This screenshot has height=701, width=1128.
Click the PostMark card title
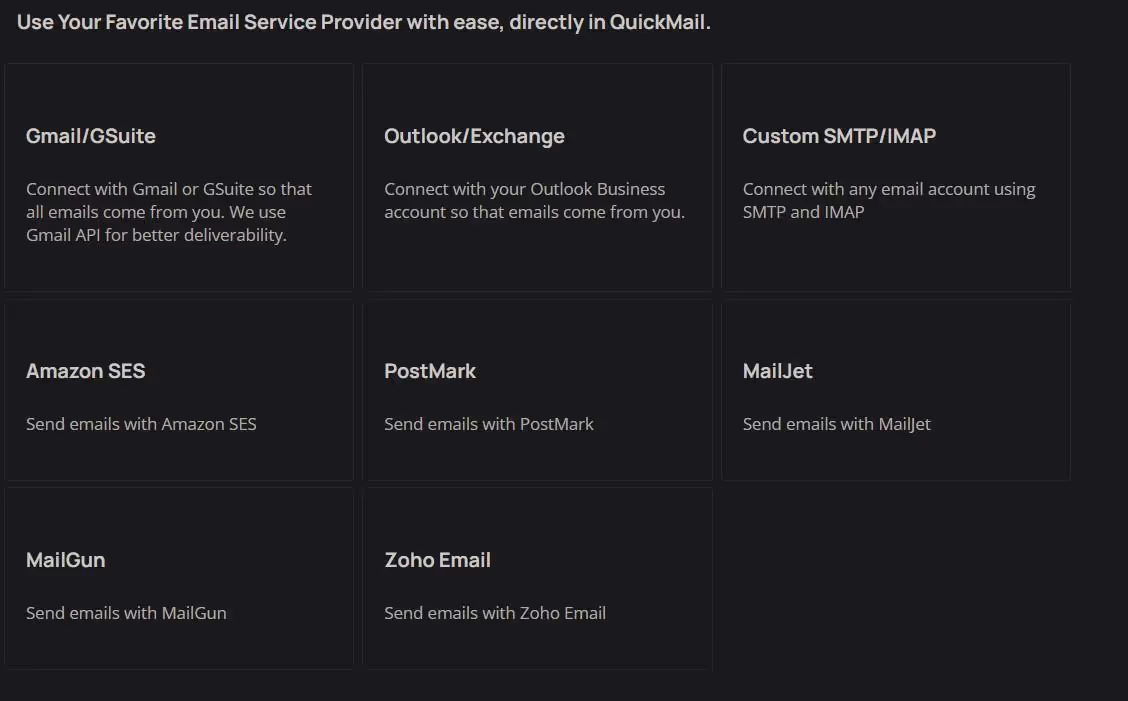pos(430,371)
